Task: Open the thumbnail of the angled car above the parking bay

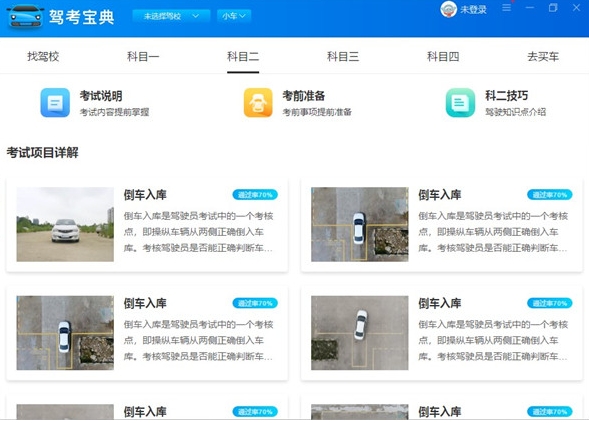Action: tap(359, 333)
